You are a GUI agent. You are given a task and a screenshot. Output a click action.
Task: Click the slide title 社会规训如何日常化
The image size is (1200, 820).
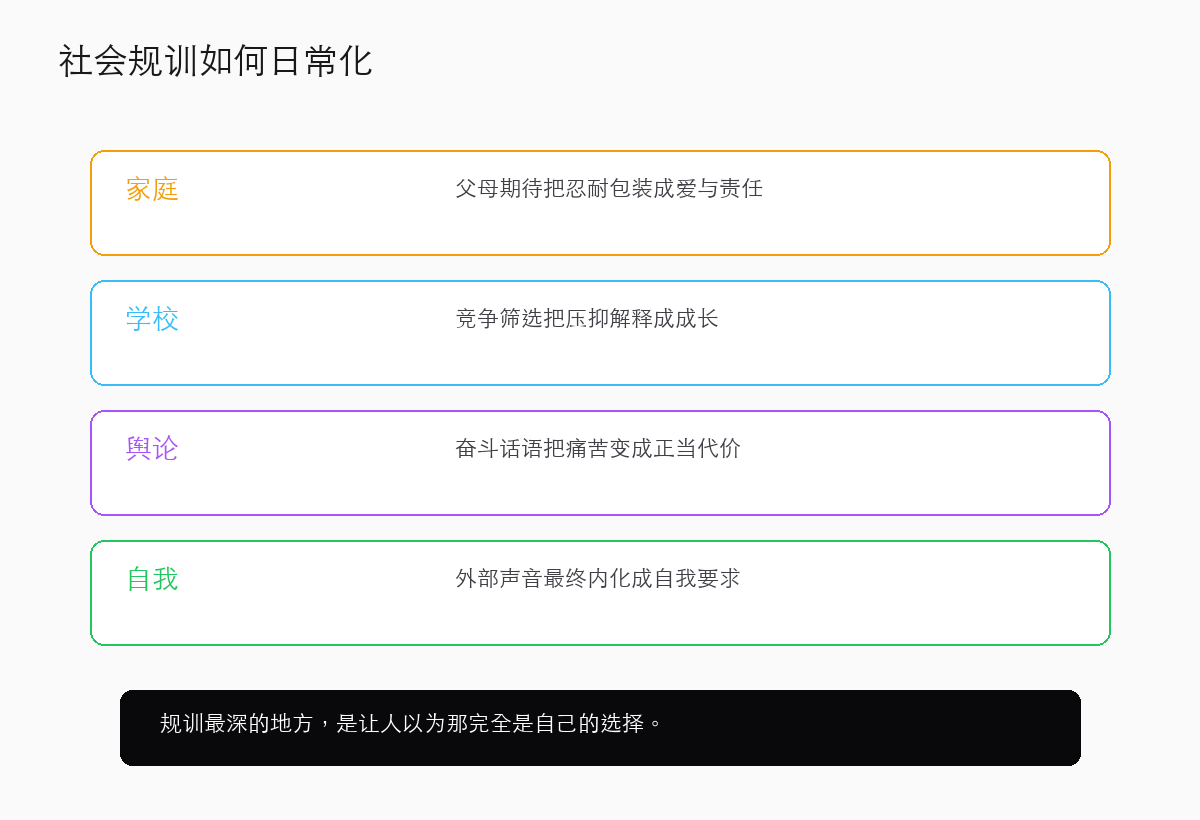pyautogui.click(x=215, y=61)
